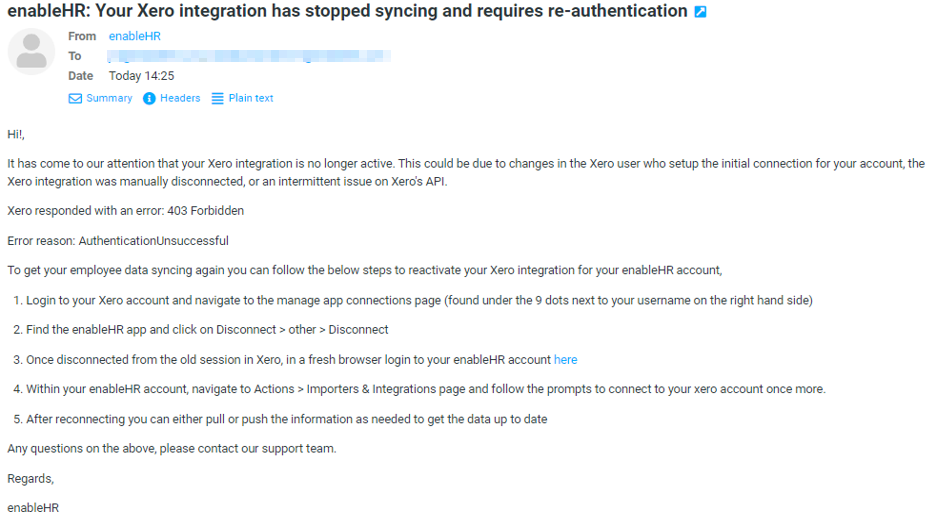Screen dimensions: 952x520
Task: Follow the "here" login link
Action: [x=565, y=360]
